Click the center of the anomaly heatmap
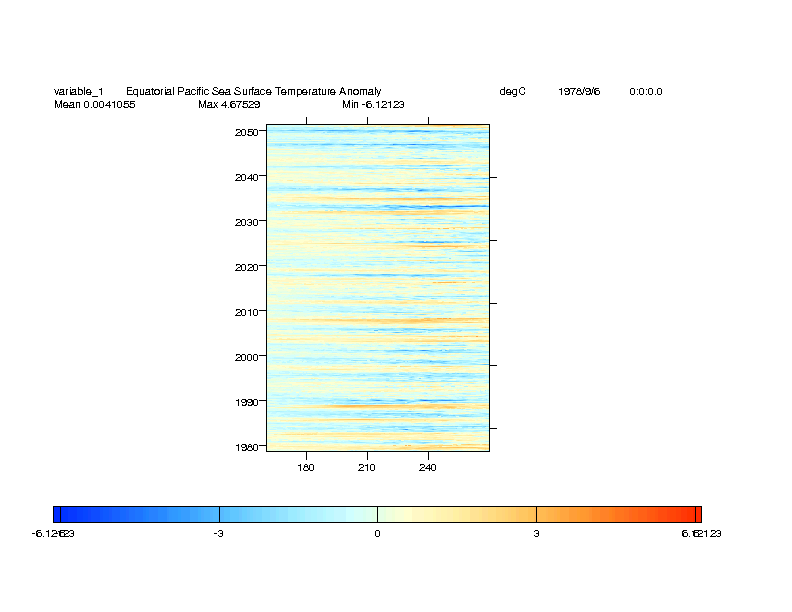 (377, 288)
